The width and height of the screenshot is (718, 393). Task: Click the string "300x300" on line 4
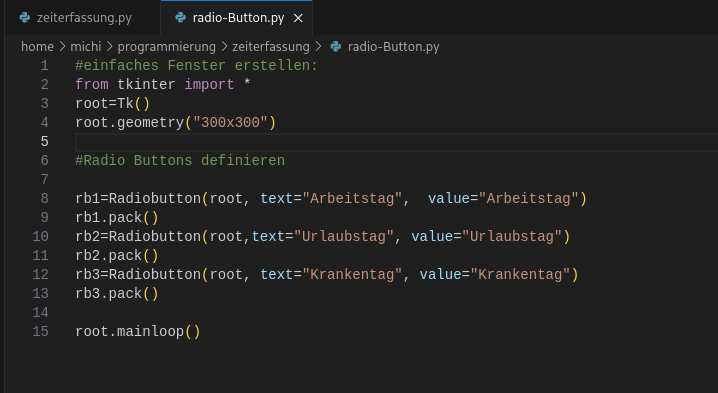(230, 123)
